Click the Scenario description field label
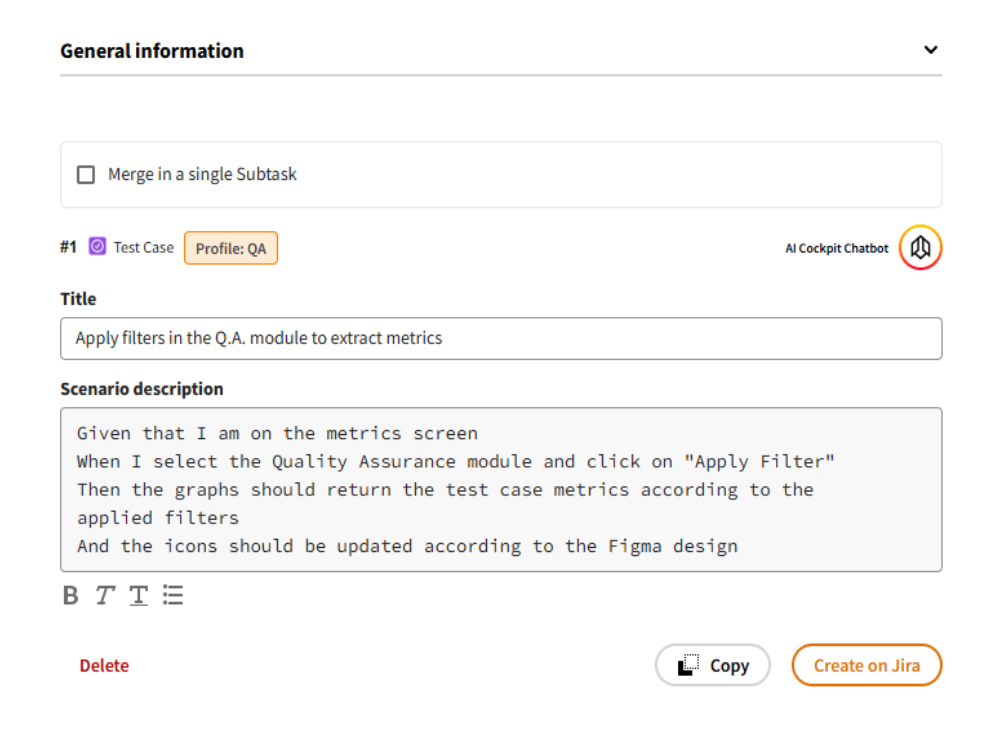Image resolution: width=1004 pixels, height=743 pixels. pos(141,389)
